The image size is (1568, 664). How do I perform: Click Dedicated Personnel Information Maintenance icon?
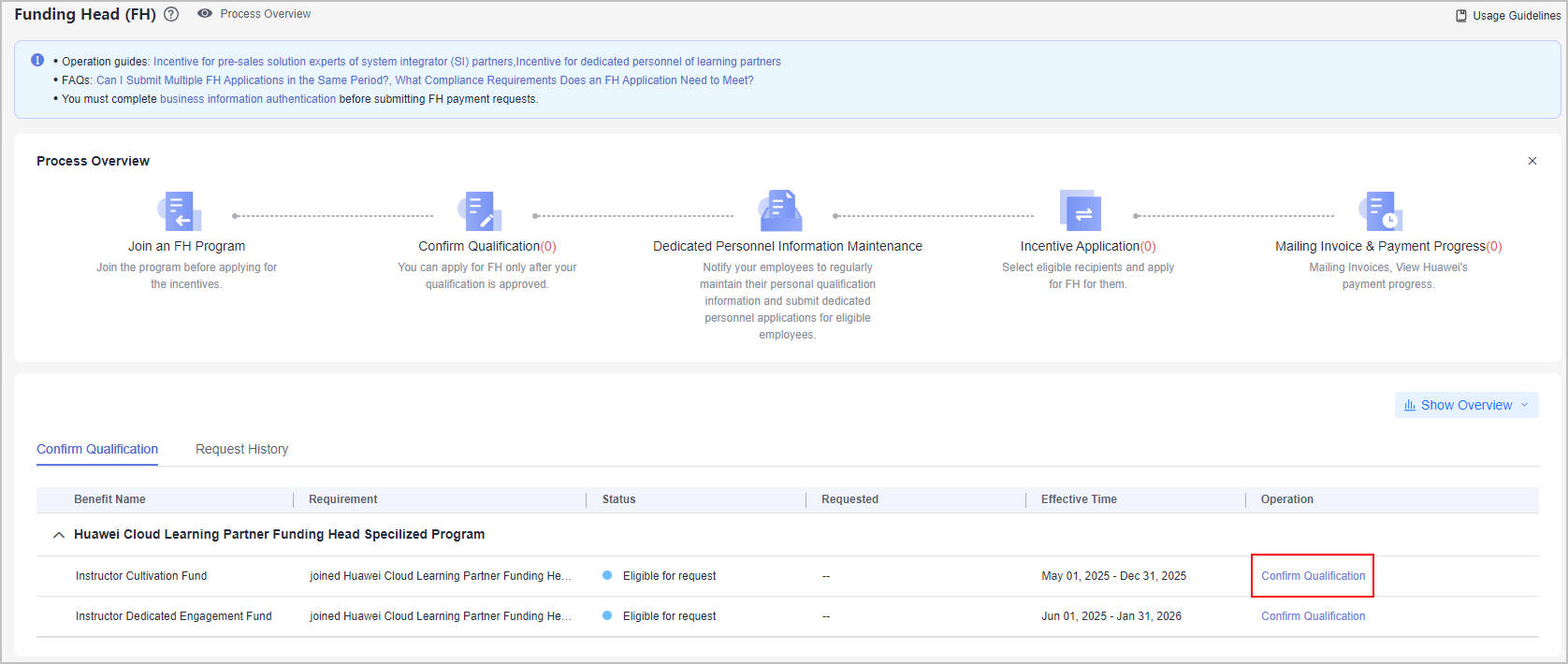point(781,211)
